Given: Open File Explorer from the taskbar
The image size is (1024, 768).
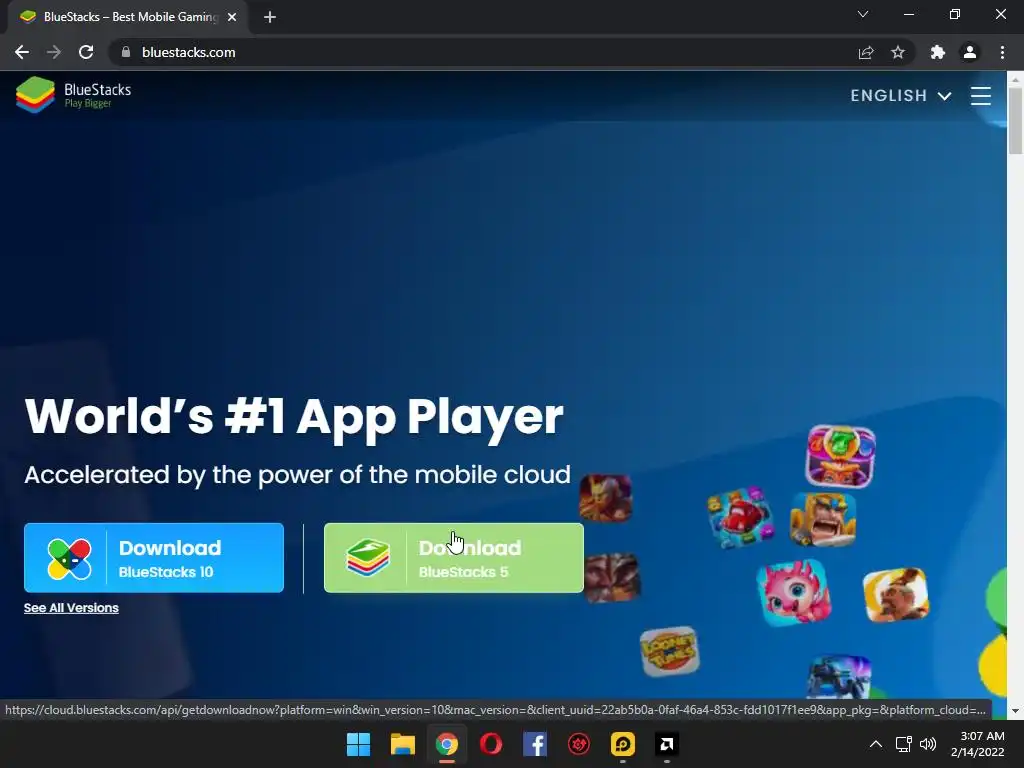Looking at the screenshot, I should click(x=403, y=744).
